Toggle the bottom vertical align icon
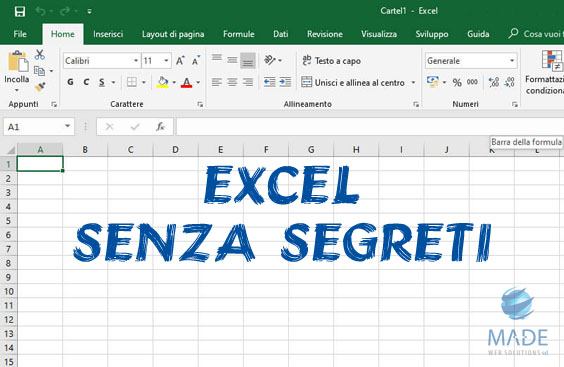This screenshot has width=564, height=367. 248,60
